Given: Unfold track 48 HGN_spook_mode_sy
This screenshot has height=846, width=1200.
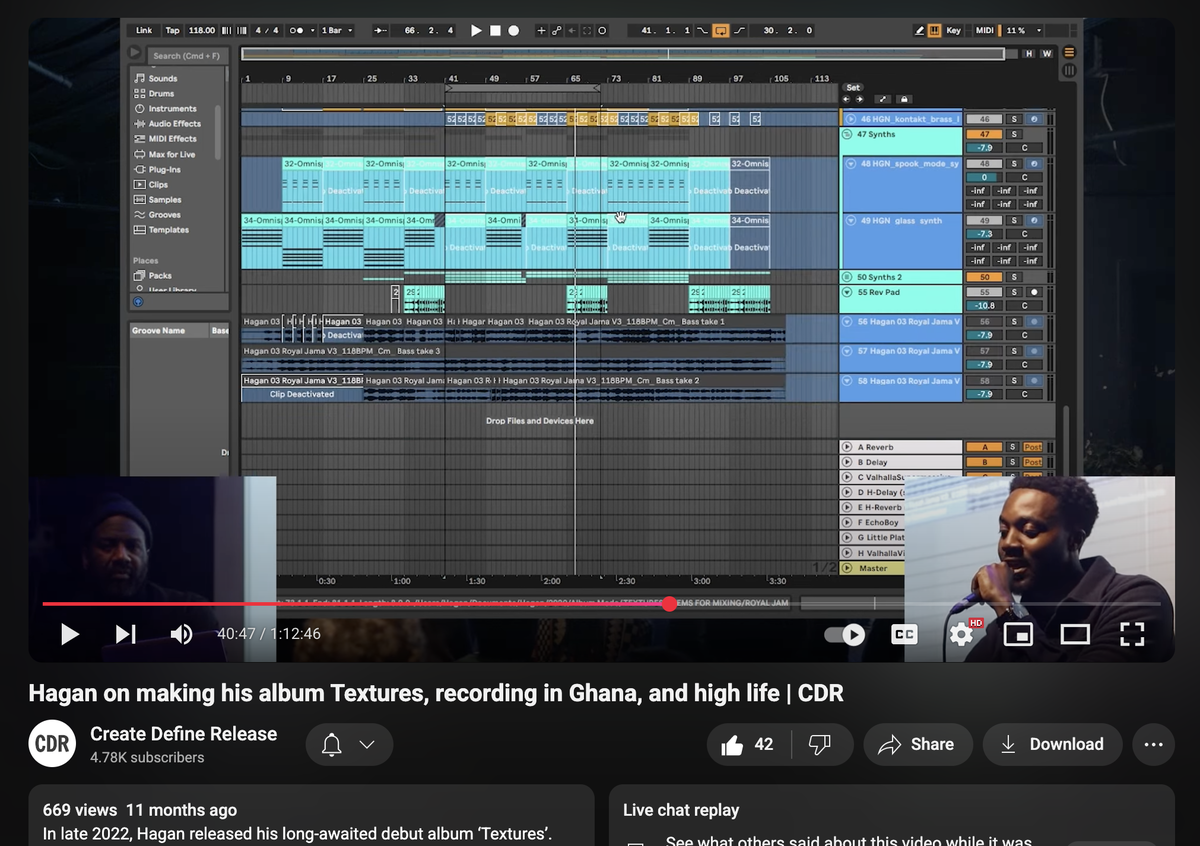Looking at the screenshot, I should pos(850,163).
